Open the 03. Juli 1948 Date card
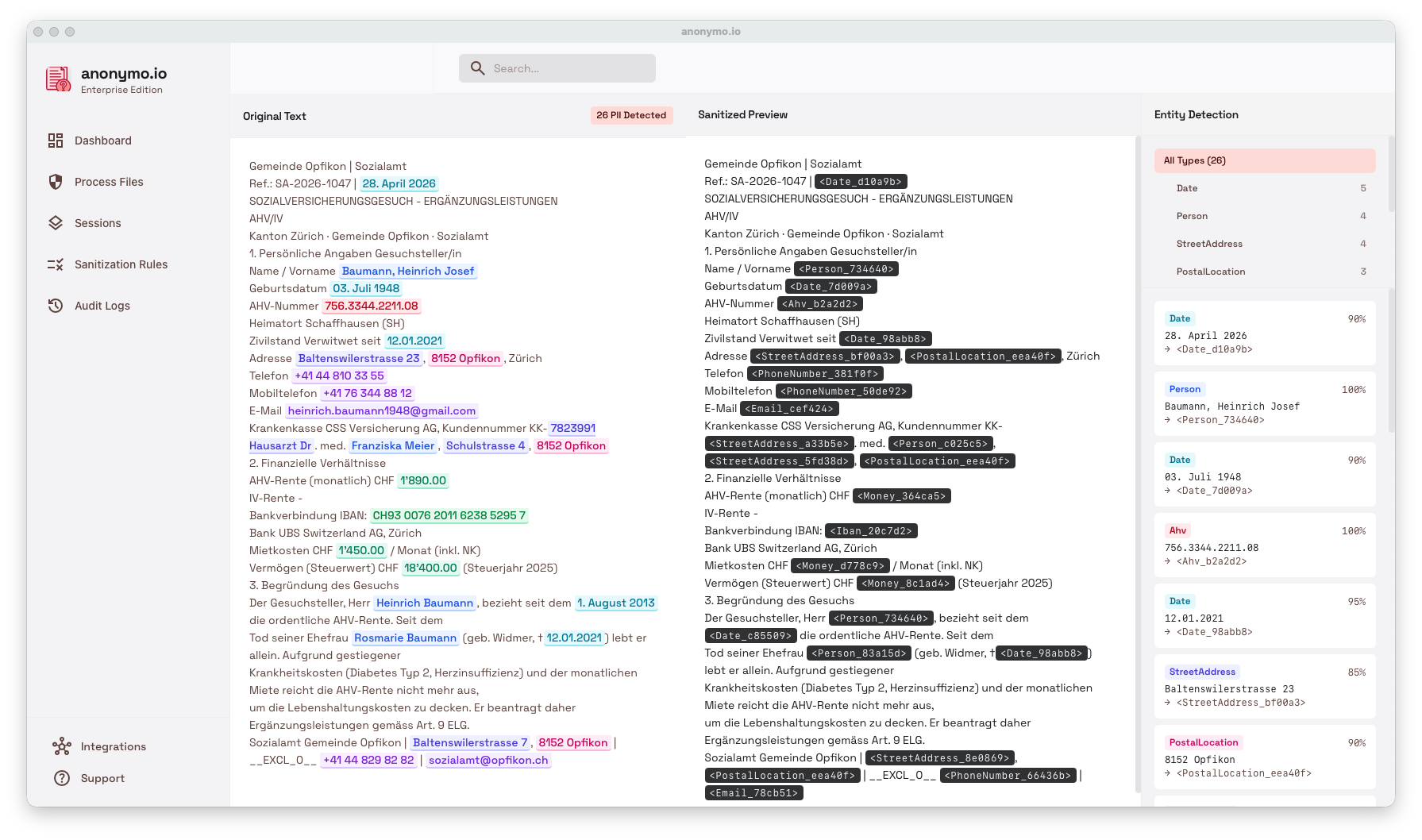1422x840 pixels. [x=1265, y=475]
